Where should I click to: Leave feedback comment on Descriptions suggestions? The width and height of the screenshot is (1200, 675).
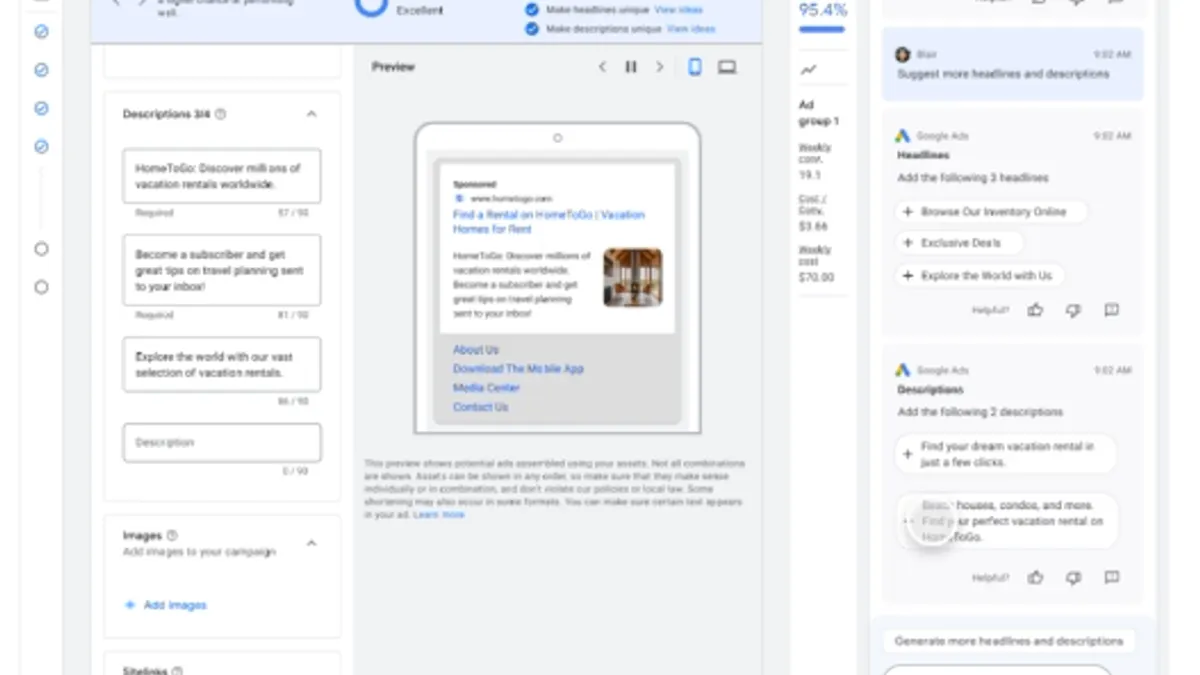pyautogui.click(x=1111, y=578)
